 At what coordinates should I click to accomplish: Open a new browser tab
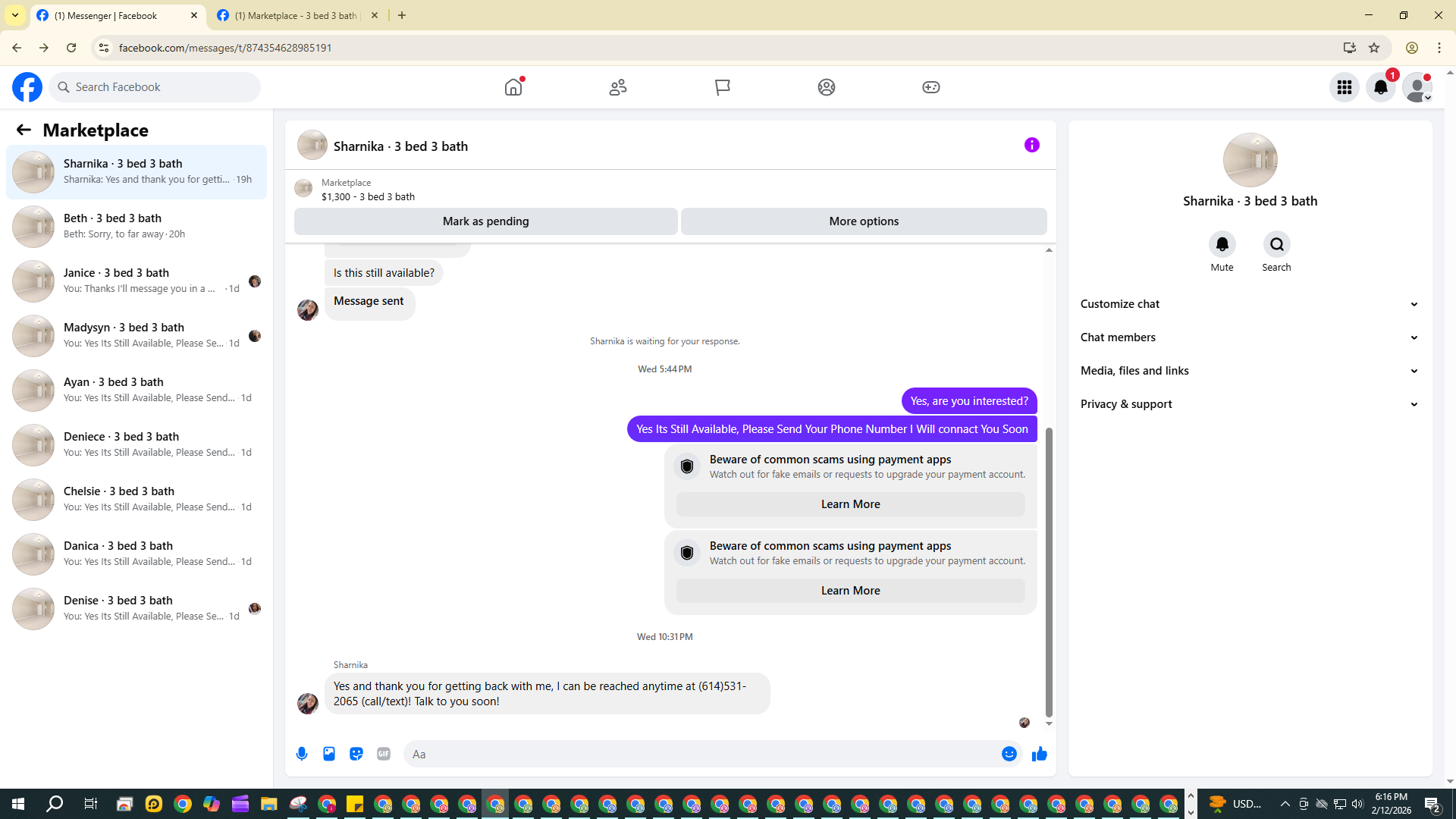402,15
